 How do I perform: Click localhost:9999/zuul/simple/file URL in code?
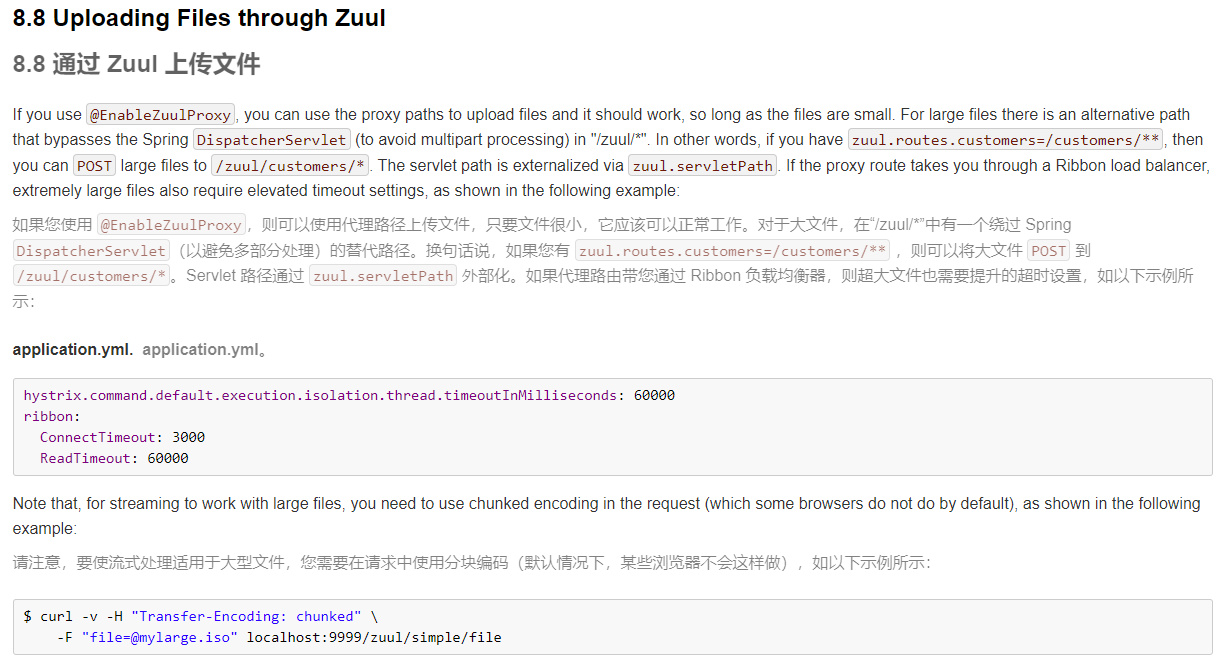pyautogui.click(x=374, y=637)
